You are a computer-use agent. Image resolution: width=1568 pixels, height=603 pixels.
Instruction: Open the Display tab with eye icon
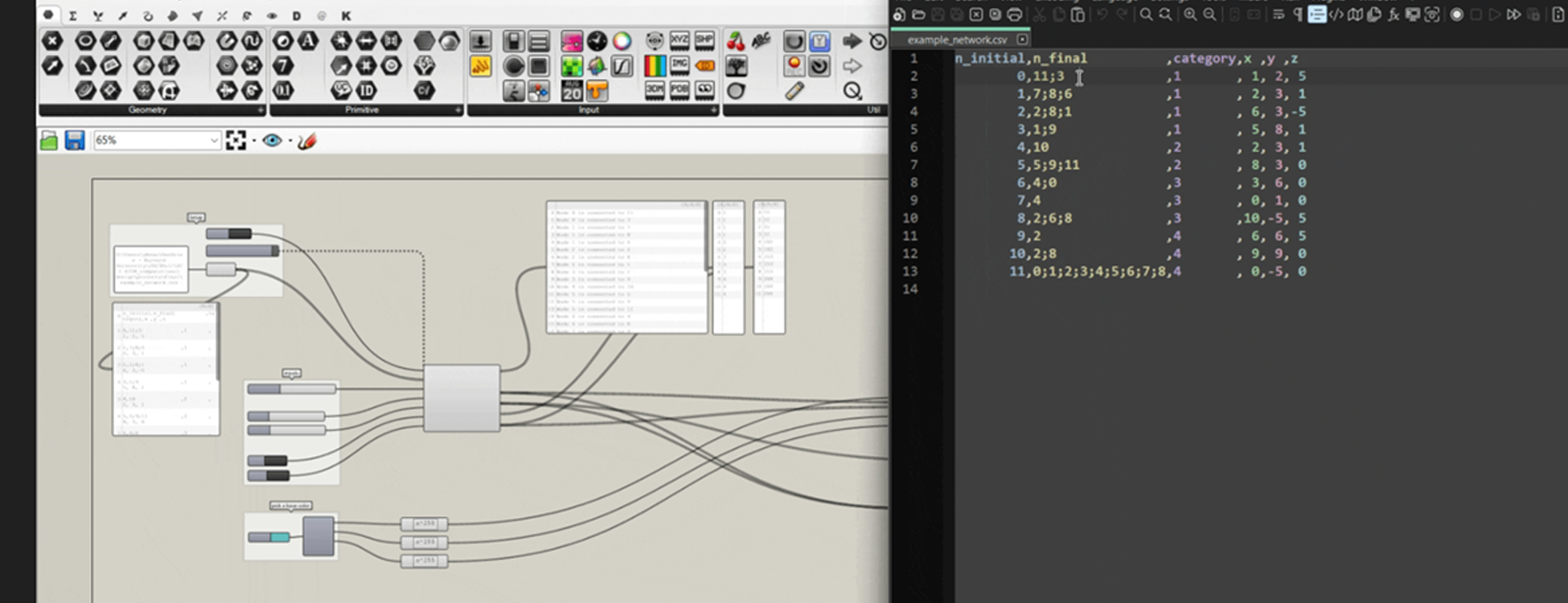[272, 16]
